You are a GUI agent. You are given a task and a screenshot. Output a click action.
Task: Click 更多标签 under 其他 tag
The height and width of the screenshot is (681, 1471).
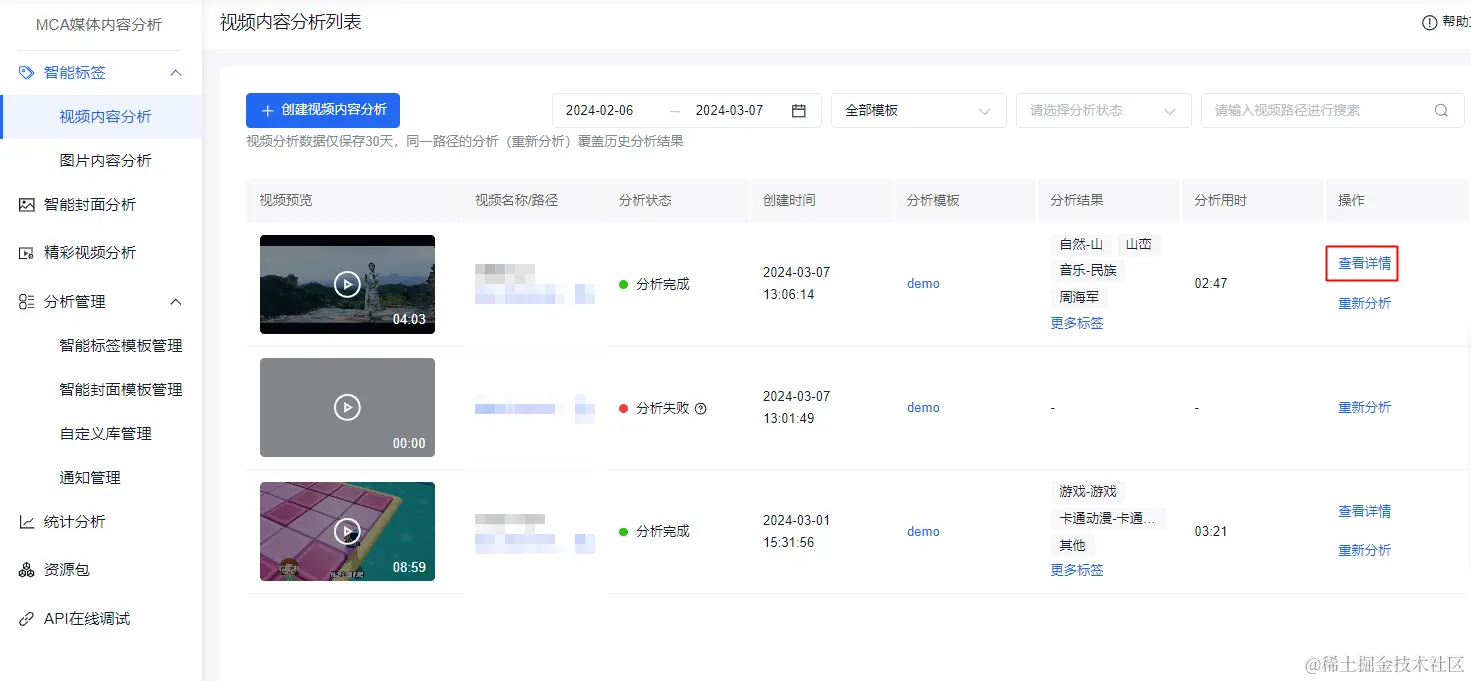coord(1077,571)
